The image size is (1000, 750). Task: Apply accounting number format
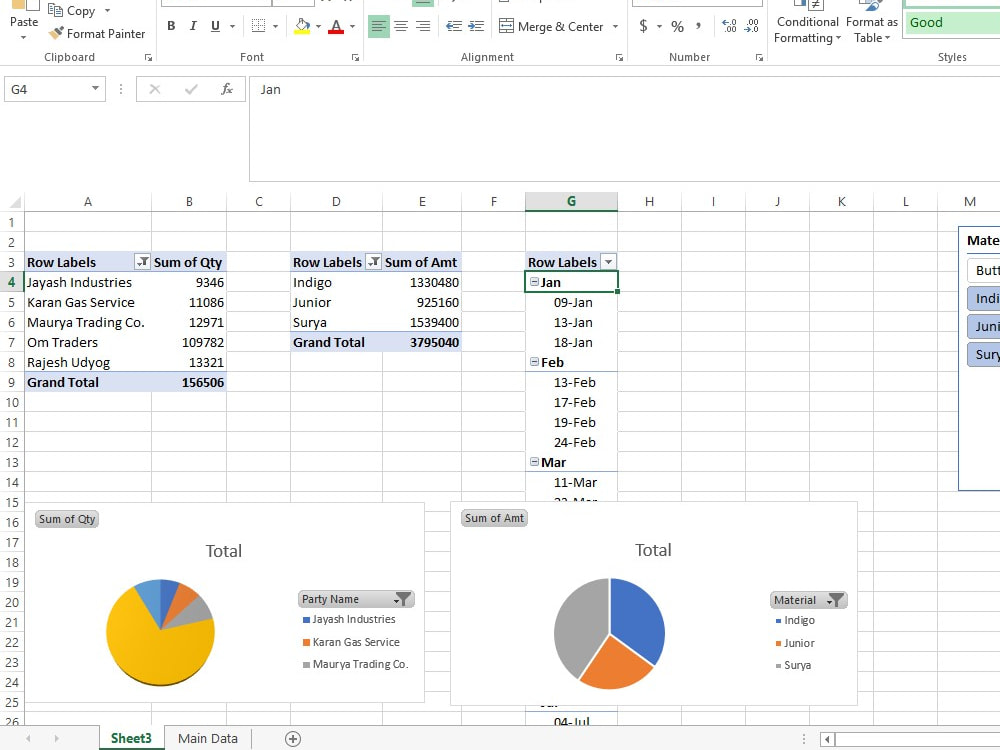click(643, 26)
